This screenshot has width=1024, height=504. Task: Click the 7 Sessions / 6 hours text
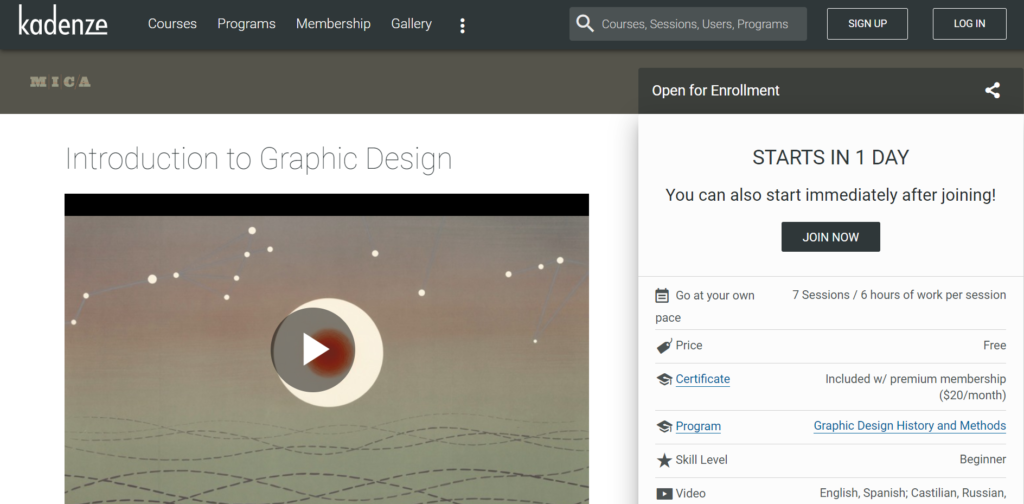coord(899,295)
